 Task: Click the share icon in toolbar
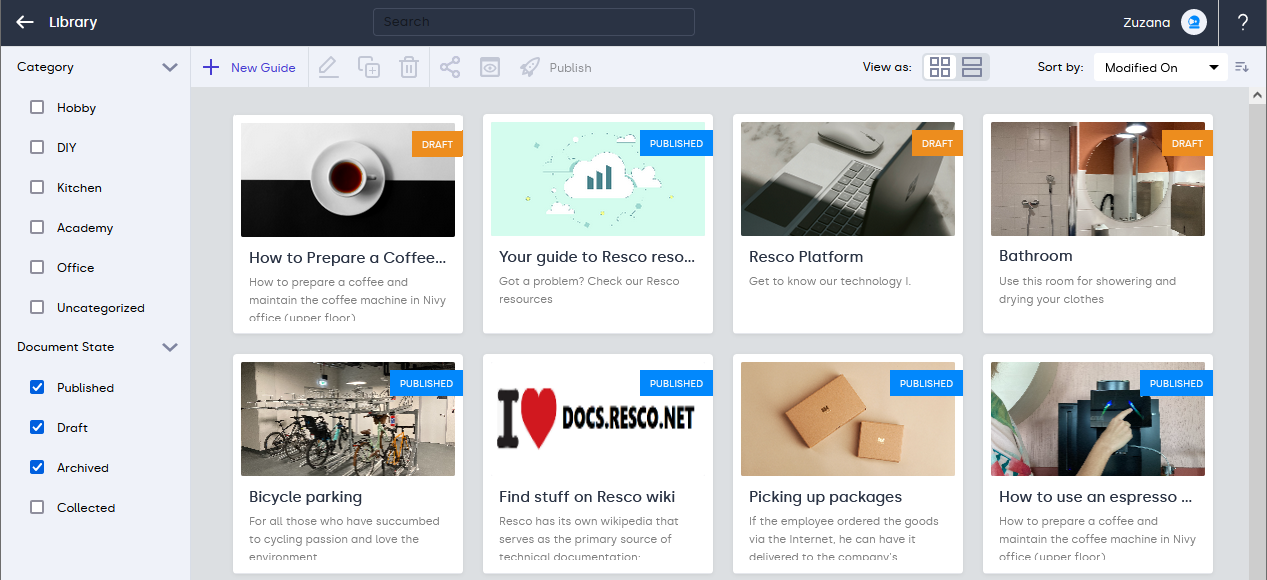pyautogui.click(x=450, y=67)
